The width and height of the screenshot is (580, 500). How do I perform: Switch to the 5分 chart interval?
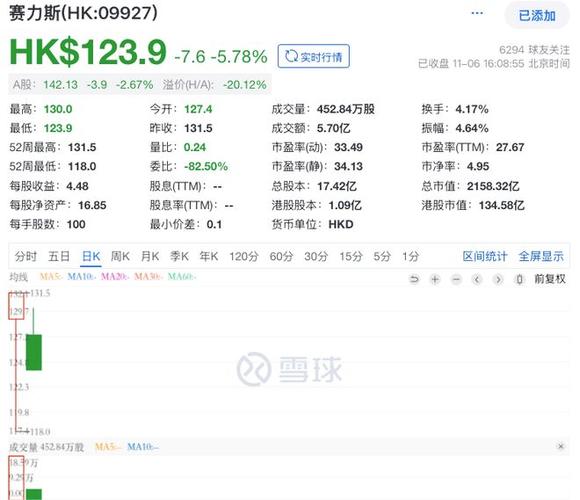tap(382, 256)
